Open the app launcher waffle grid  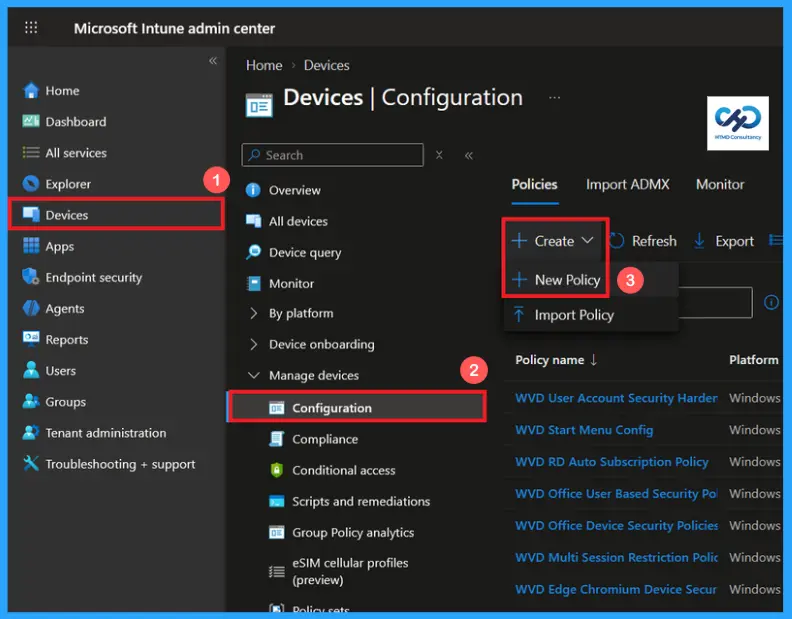[31, 27]
